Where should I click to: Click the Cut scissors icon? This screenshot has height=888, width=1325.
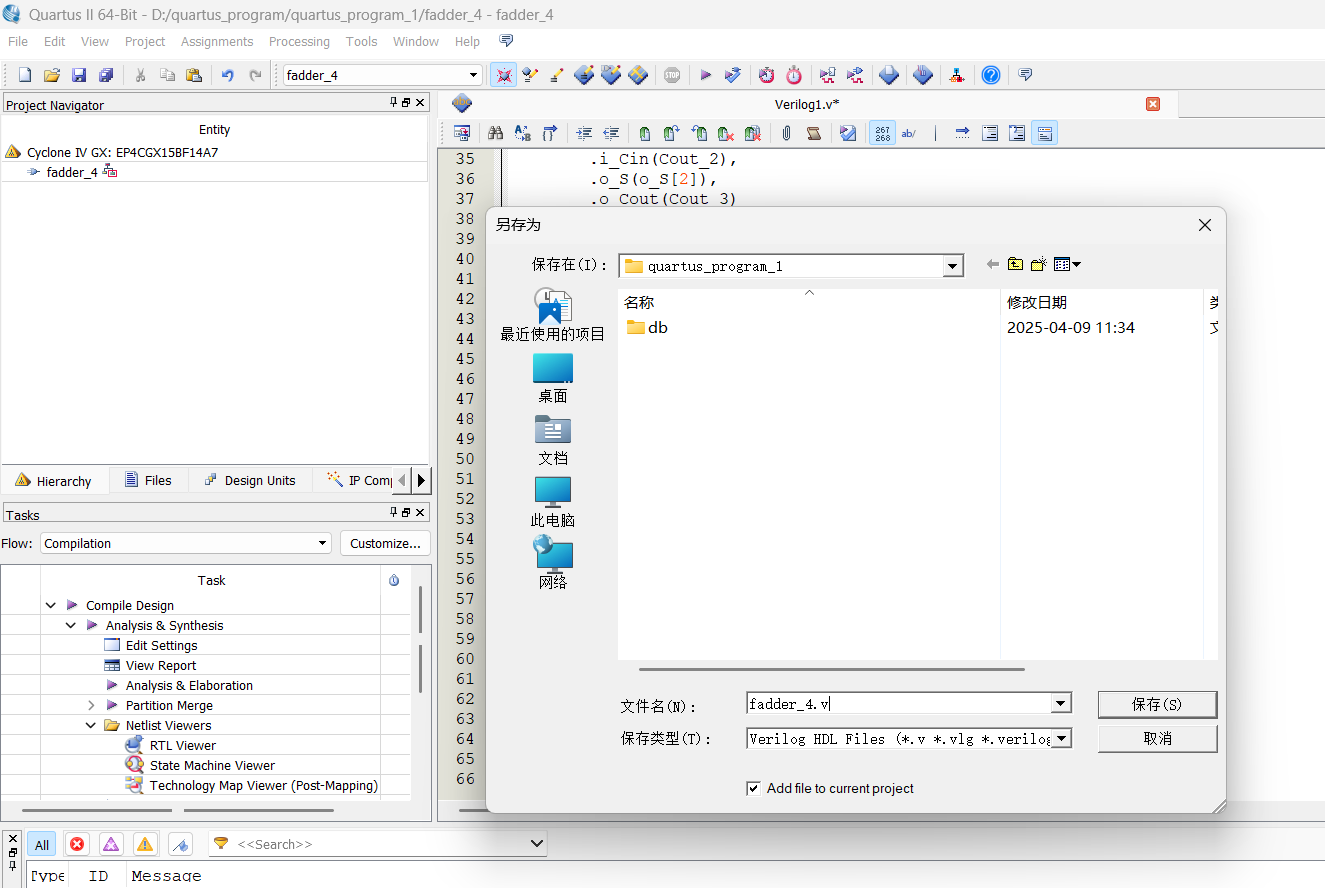(x=140, y=75)
